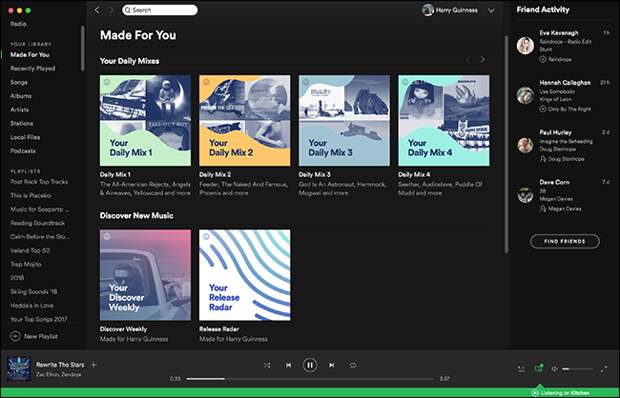Open the This Is Placebo playlist
Screen dimensions: 620x398
[31, 196]
